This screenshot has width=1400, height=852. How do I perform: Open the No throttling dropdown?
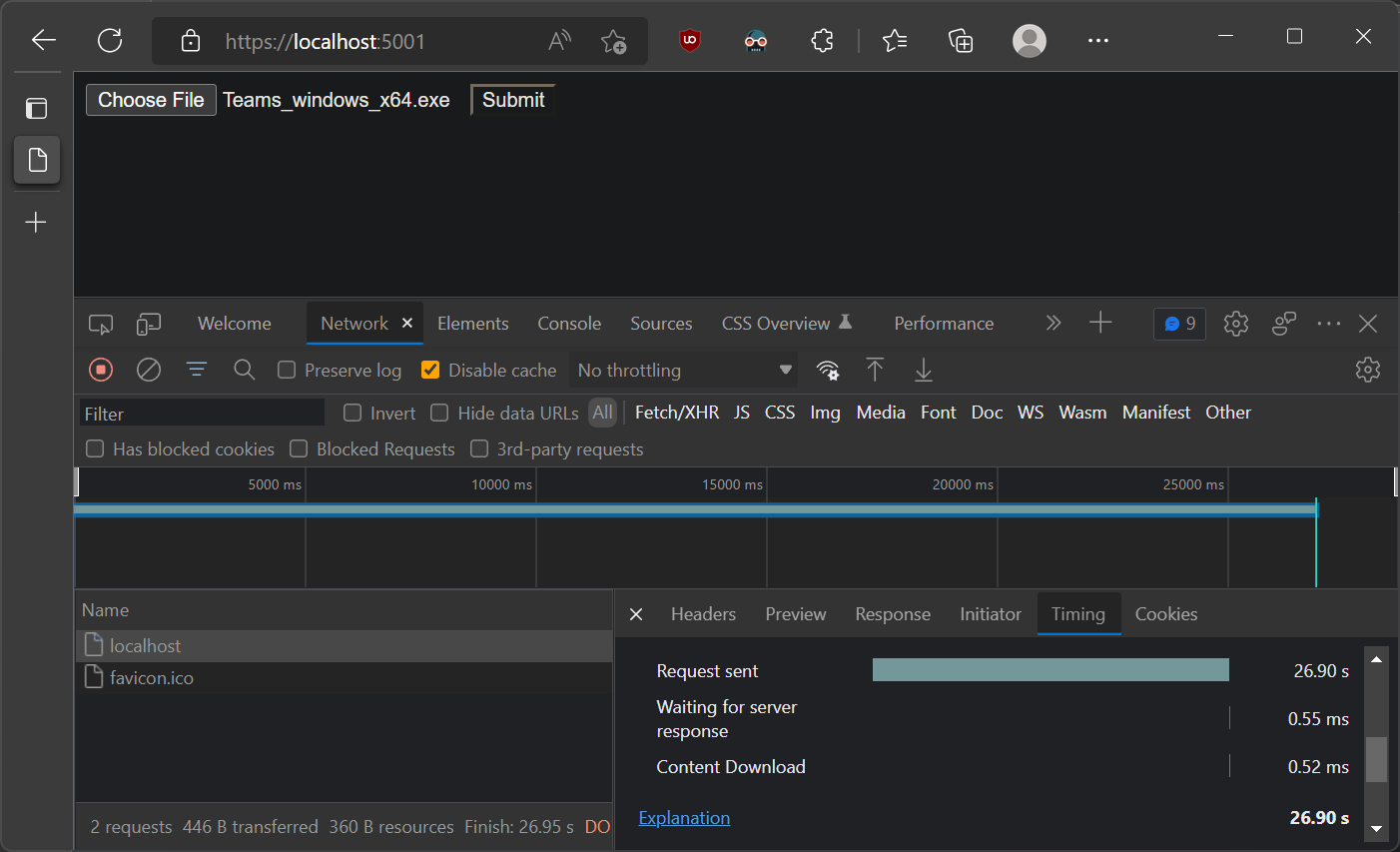685,370
